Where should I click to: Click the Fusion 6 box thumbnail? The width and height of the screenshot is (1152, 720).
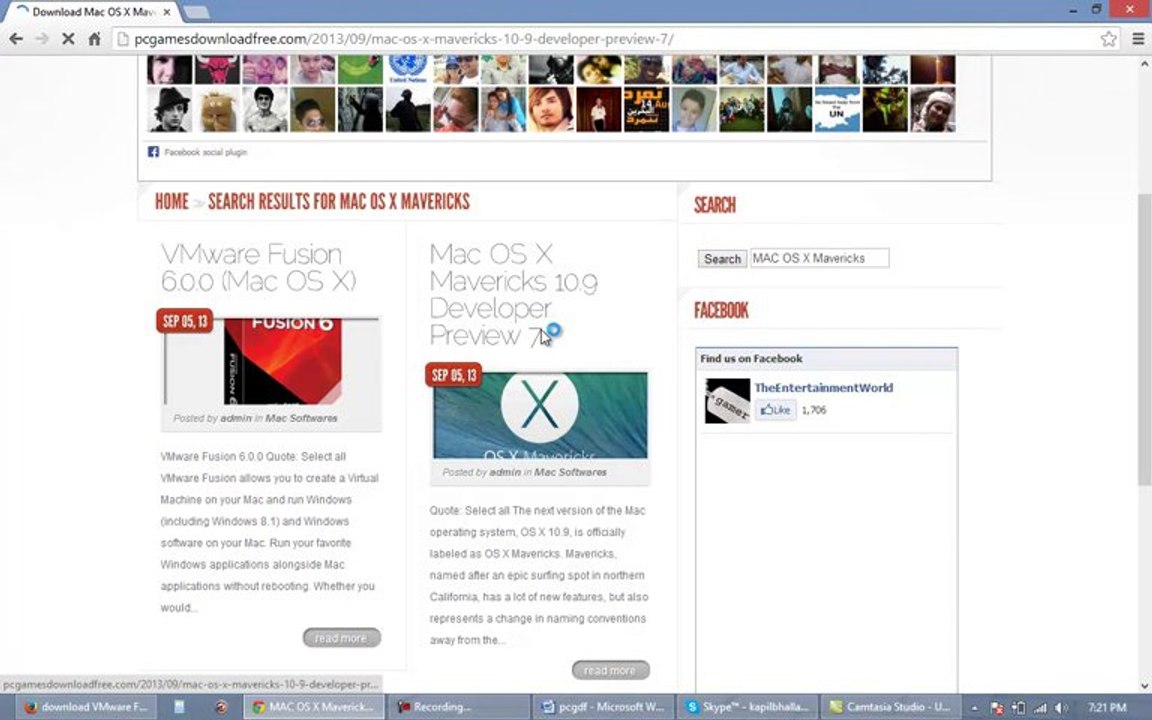pyautogui.click(x=282, y=361)
